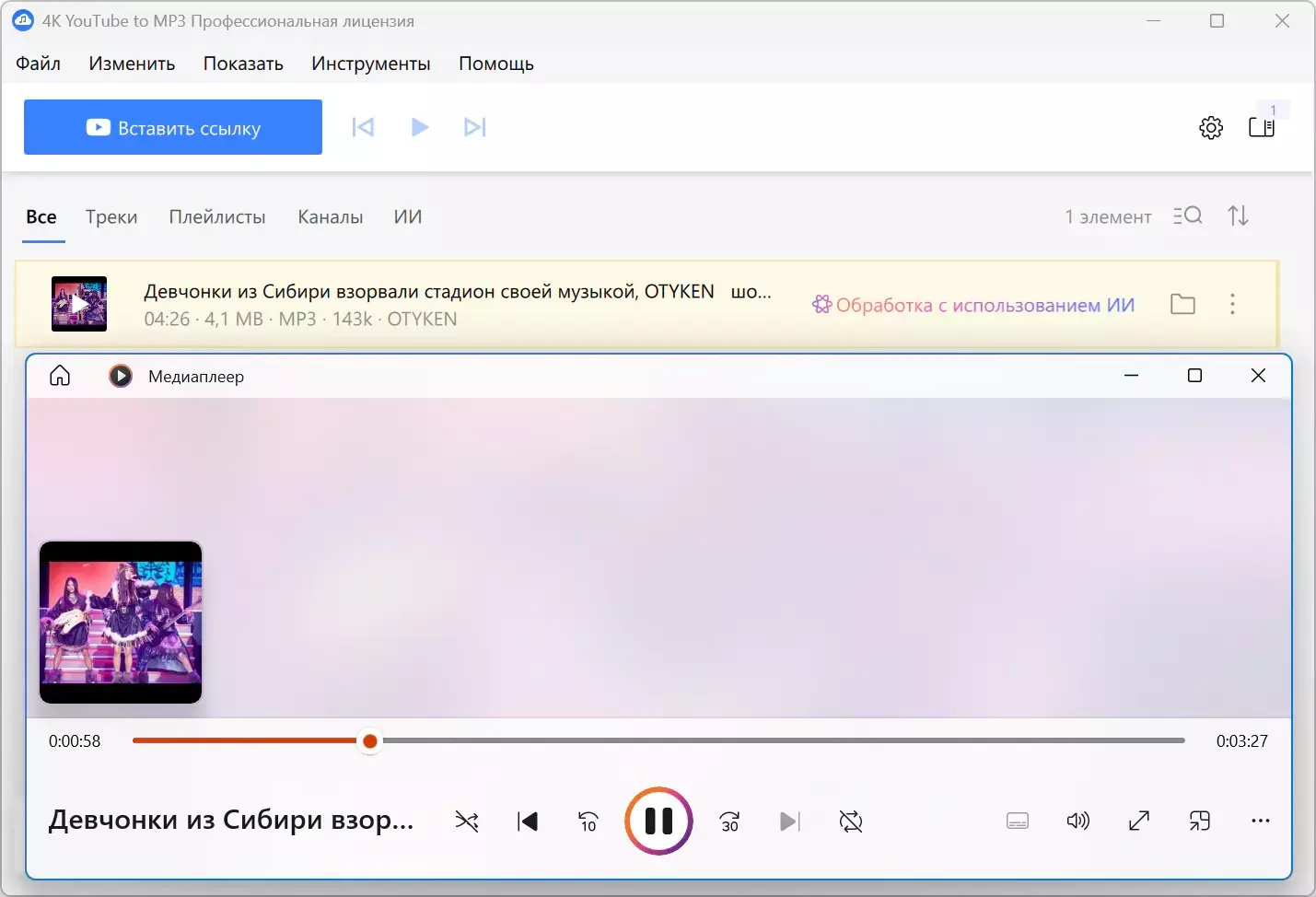Skip back 10 seconds

pyautogui.click(x=588, y=821)
